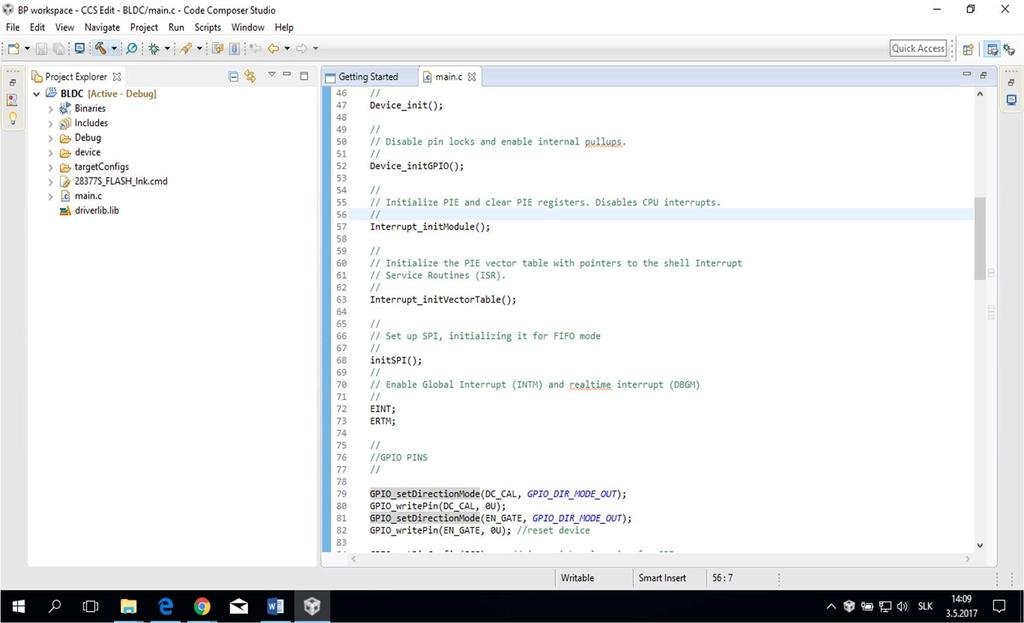Open terminal monitor icon in toolbar
The height and width of the screenshot is (623, 1024).
click(80, 48)
